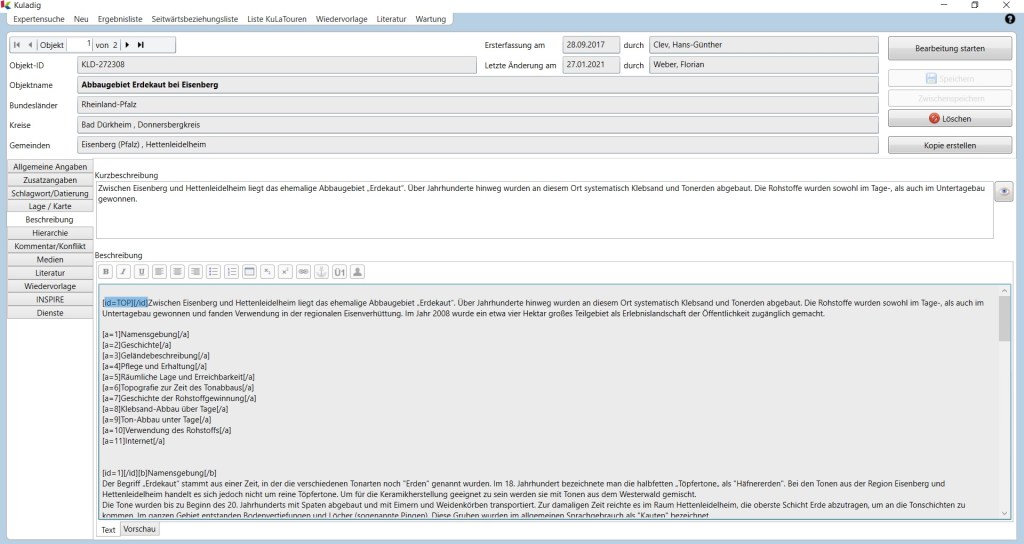Open the Expertensuche menu
Image resolution: width=1024 pixels, height=544 pixels.
40,19
